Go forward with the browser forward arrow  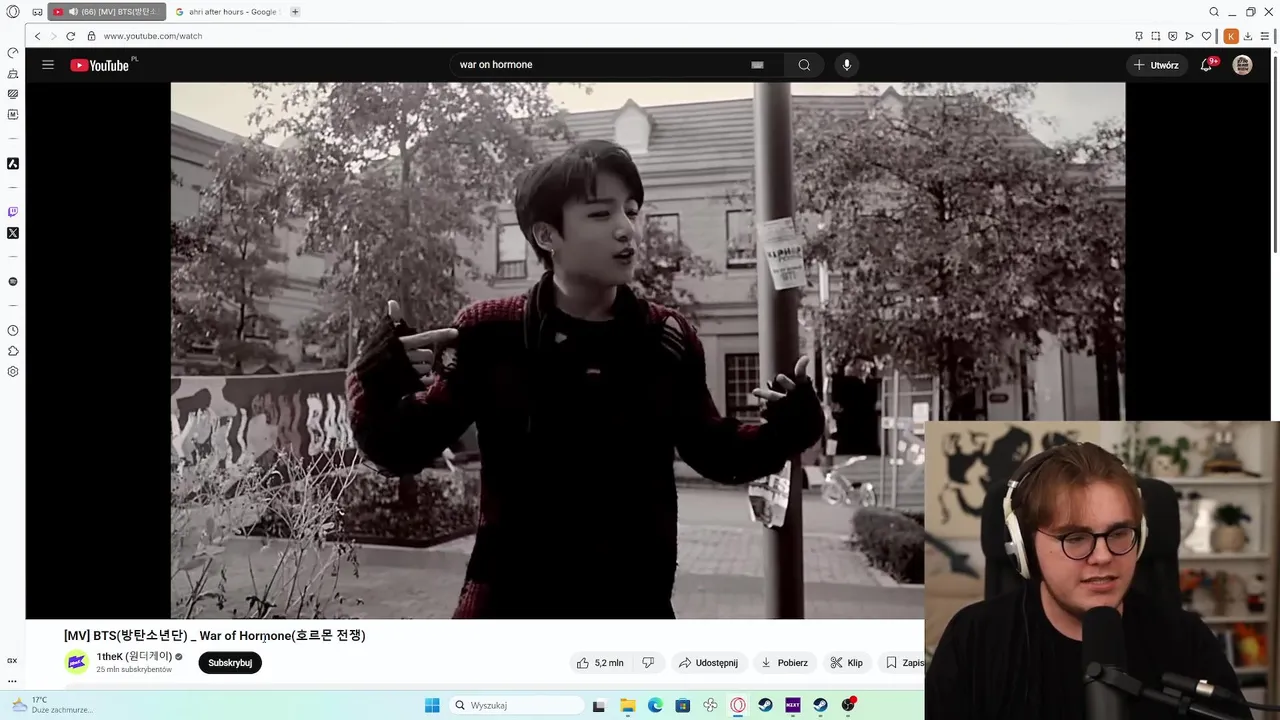(x=54, y=36)
